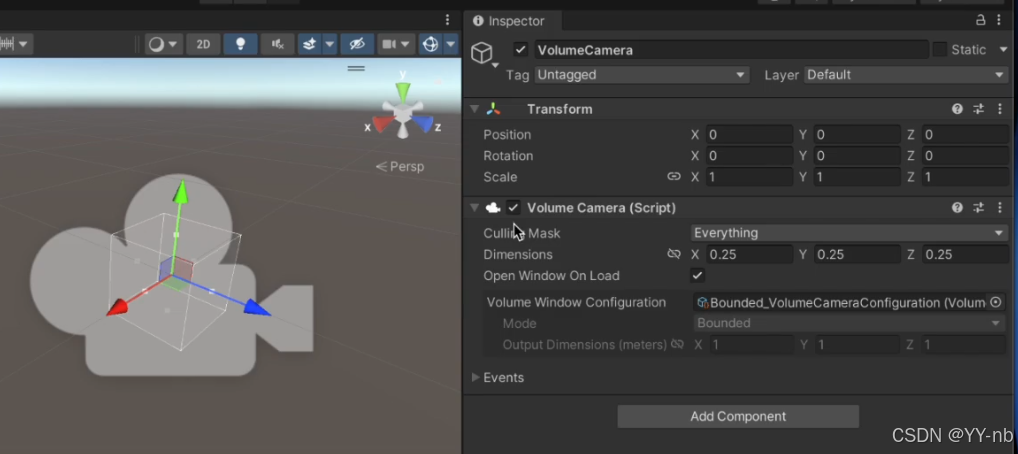The image size is (1018, 454).
Task: Open Transform component help reference
Action: click(957, 109)
